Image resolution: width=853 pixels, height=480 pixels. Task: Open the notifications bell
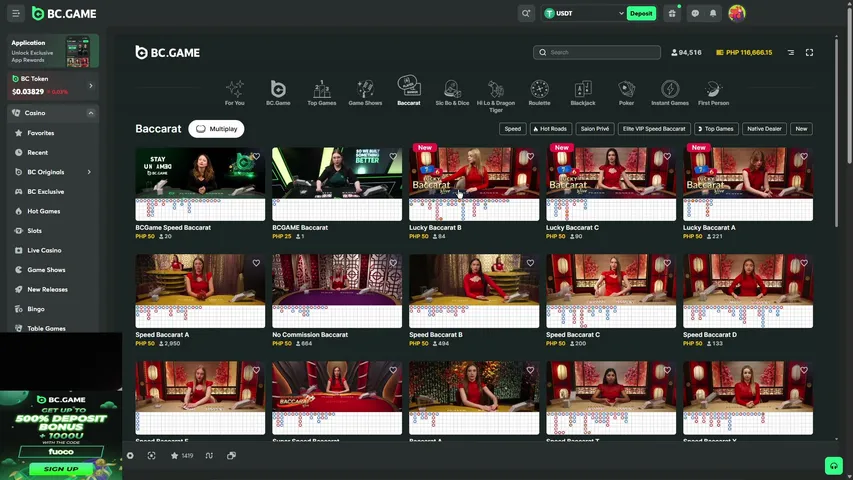713,14
